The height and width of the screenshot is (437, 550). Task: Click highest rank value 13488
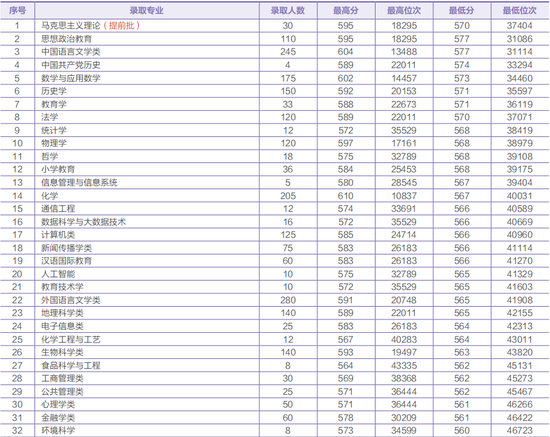pyautogui.click(x=404, y=52)
